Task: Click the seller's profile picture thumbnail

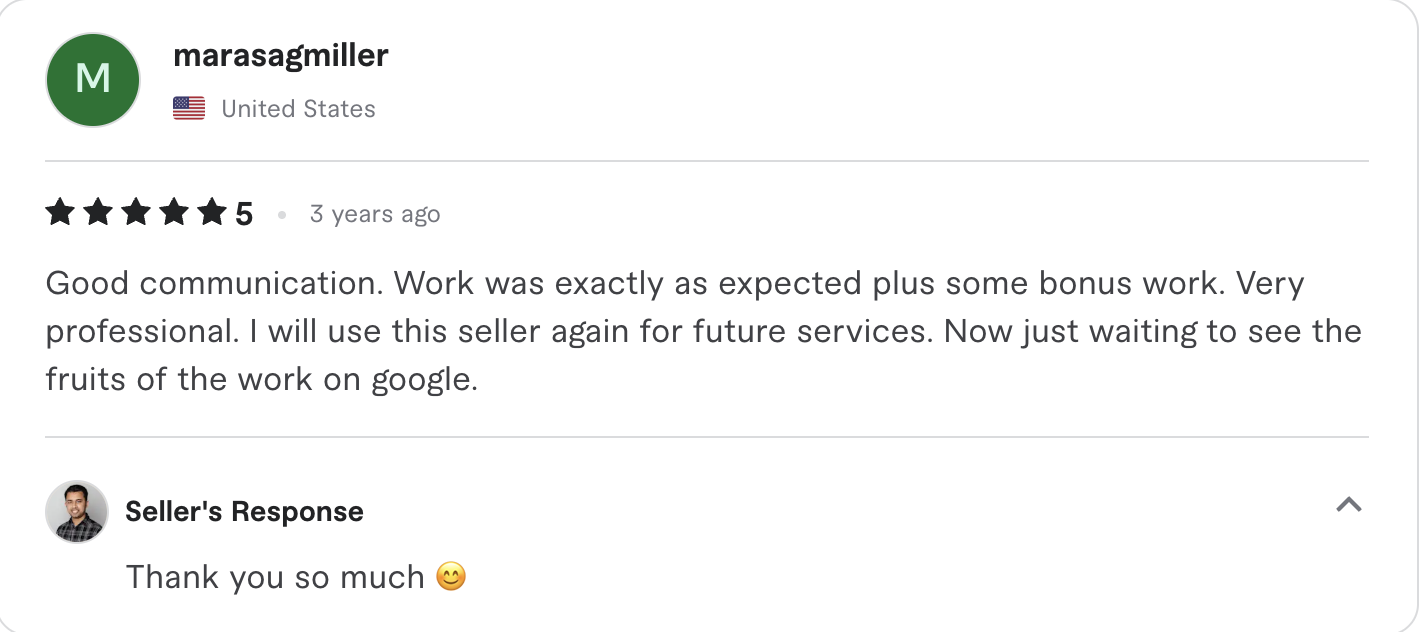Action: point(75,511)
